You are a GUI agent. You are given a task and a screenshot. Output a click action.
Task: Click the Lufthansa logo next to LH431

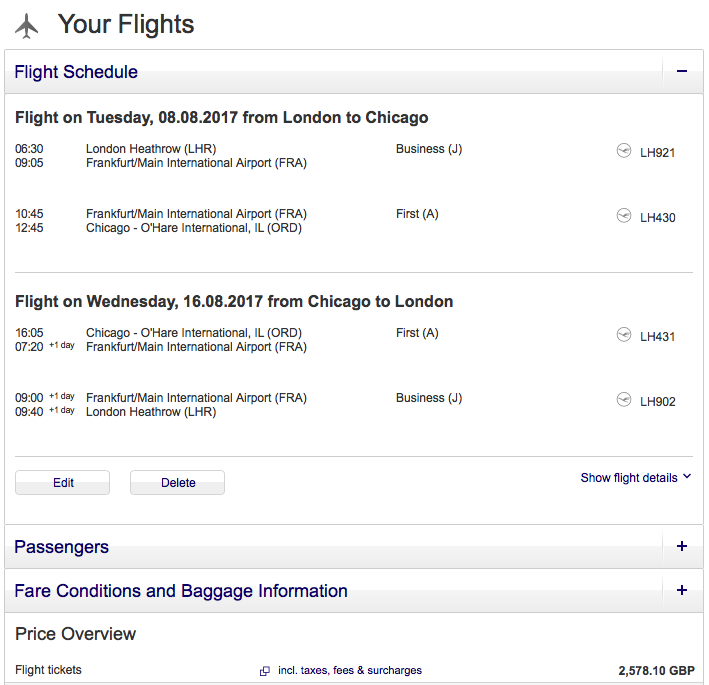pos(624,335)
